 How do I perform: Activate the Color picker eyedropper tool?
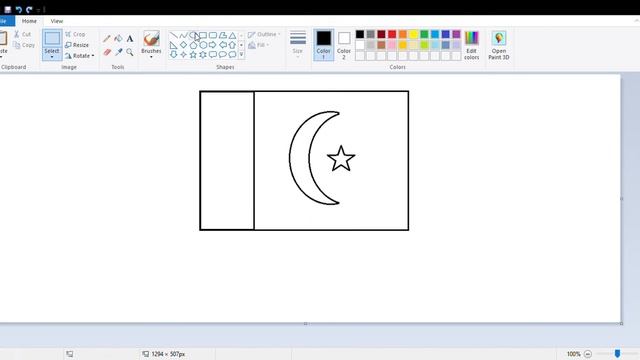coord(118,52)
